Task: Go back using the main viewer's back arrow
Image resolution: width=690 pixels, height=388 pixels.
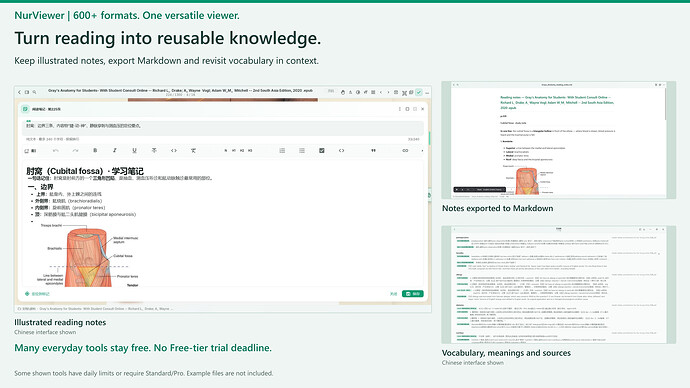Action: [x=19, y=92]
